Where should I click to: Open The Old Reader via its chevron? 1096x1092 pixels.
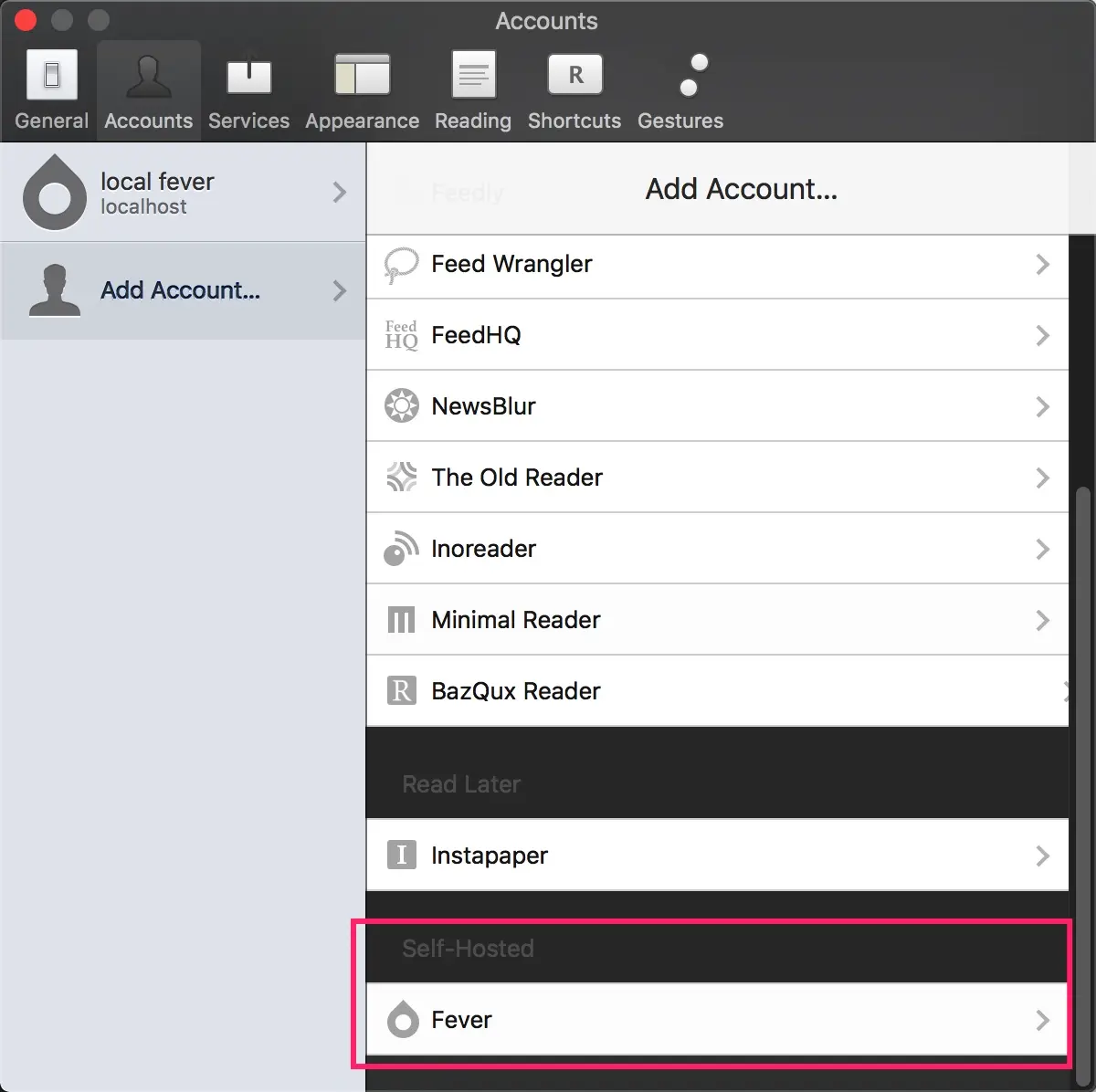click(1042, 478)
